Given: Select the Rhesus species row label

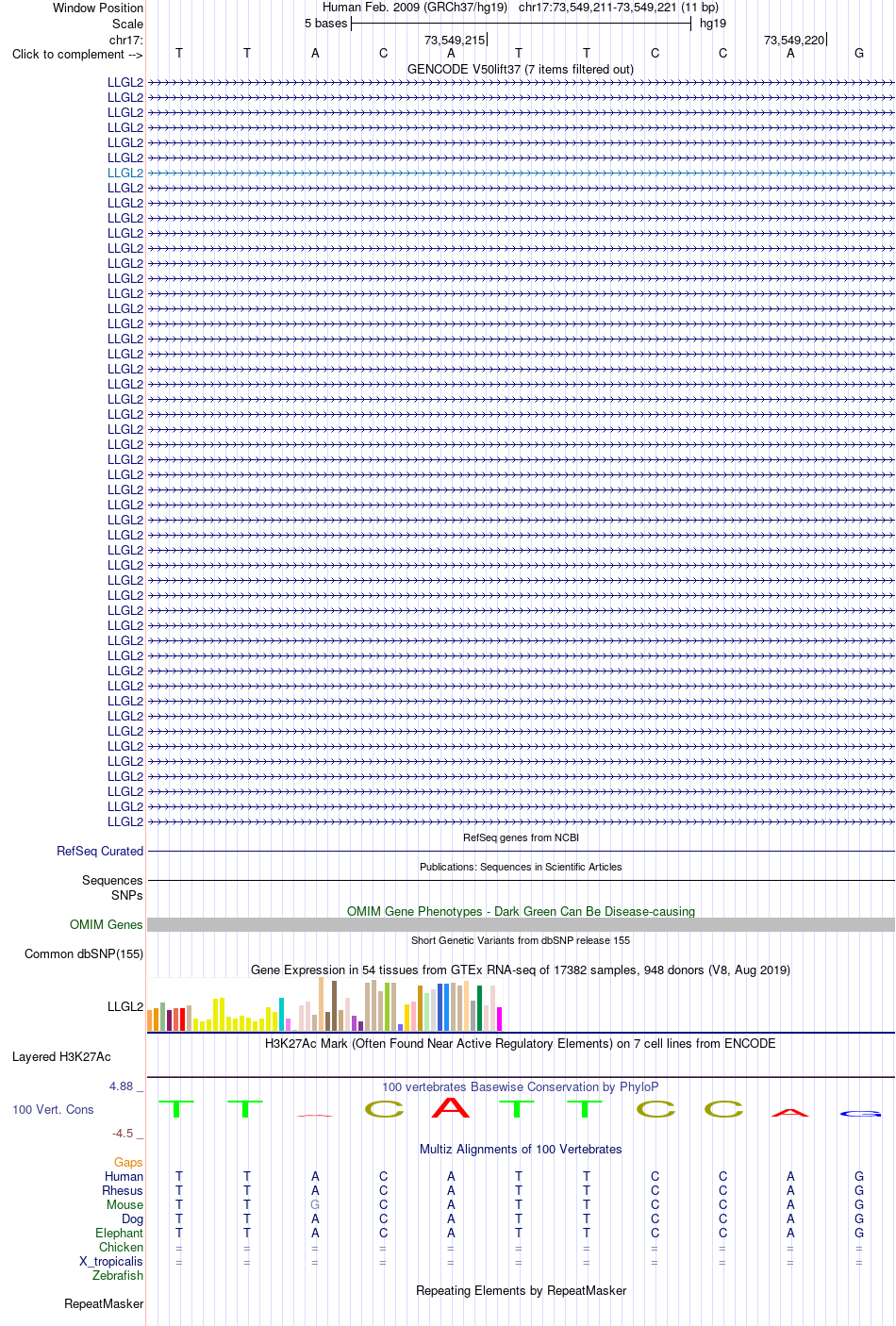Looking at the screenshot, I should pyautogui.click(x=123, y=1190).
